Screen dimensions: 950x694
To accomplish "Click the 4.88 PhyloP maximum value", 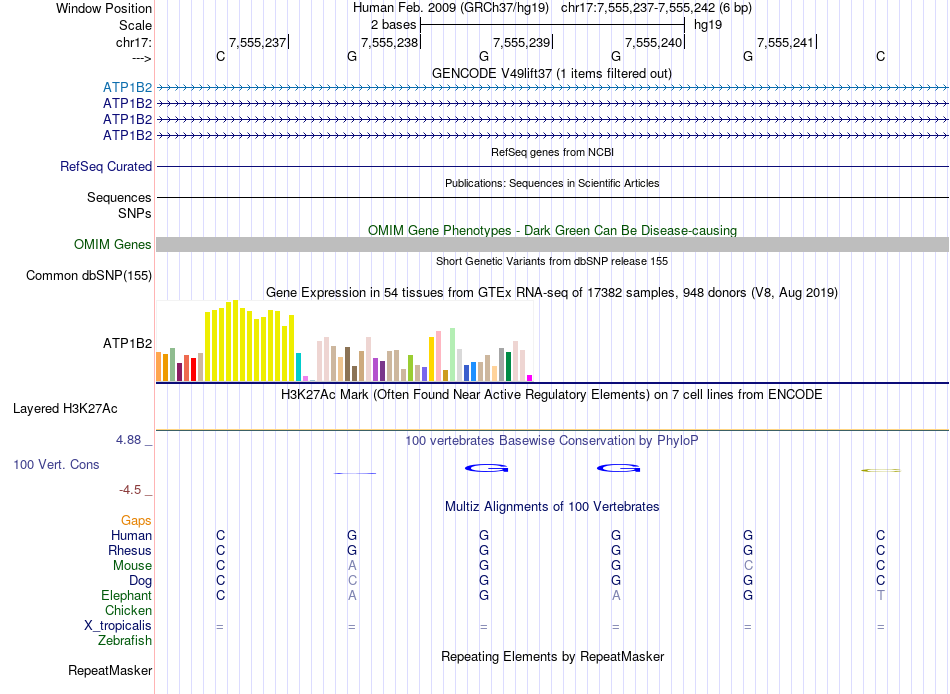I will pos(128,439).
